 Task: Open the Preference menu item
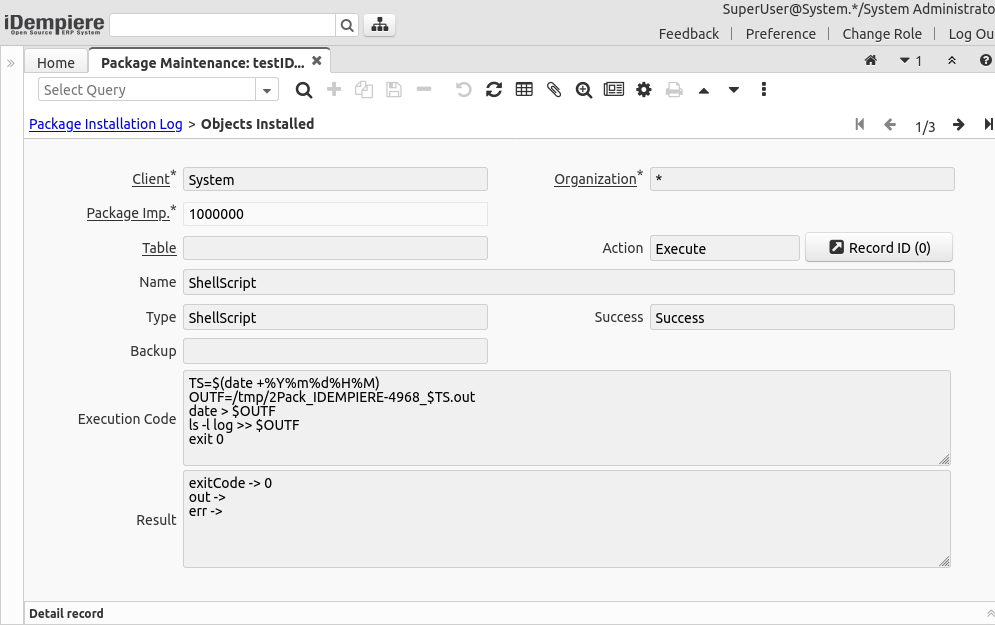pyautogui.click(x=780, y=33)
